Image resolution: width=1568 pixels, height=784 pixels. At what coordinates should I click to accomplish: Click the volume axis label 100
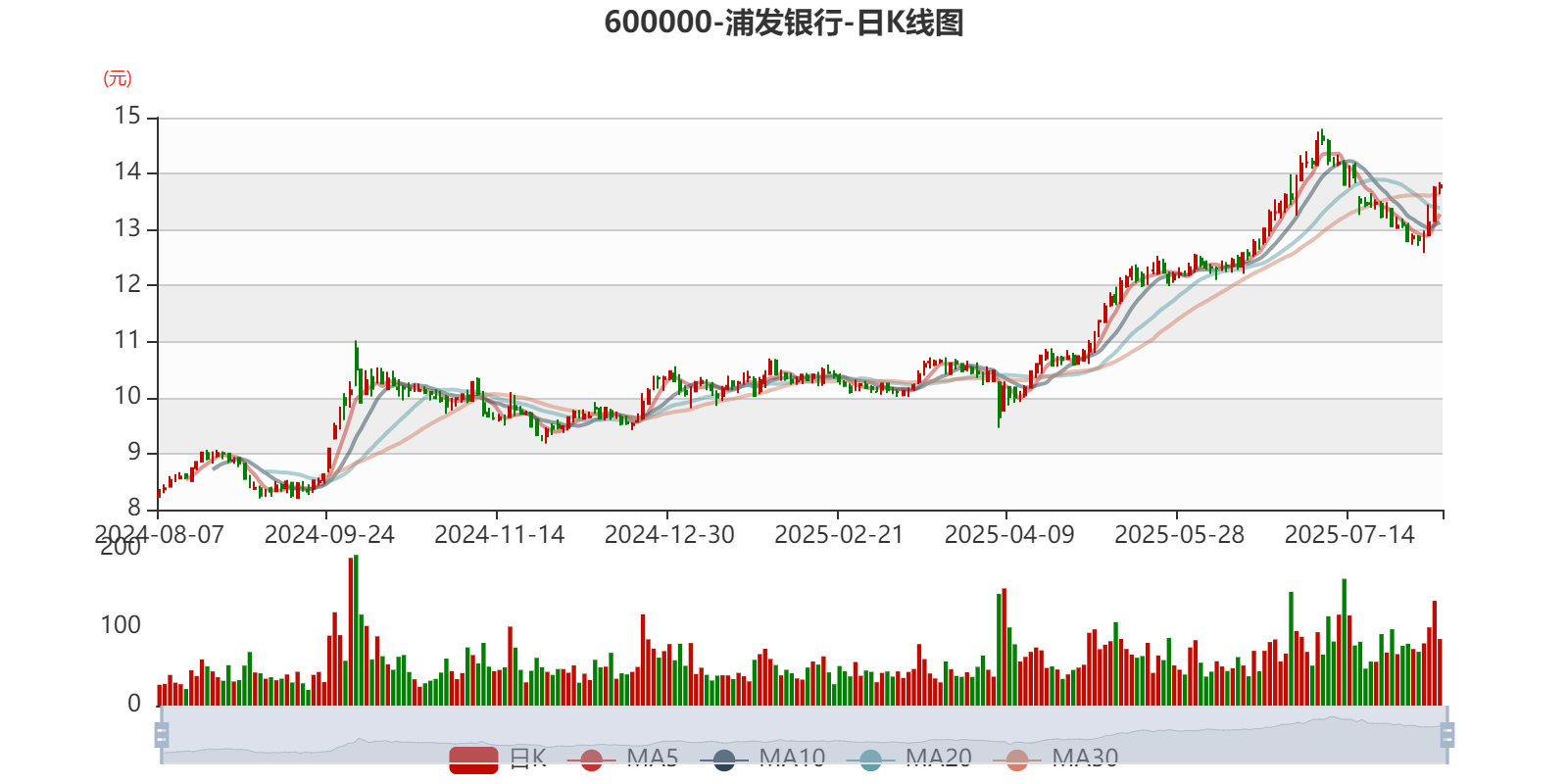click(121, 624)
